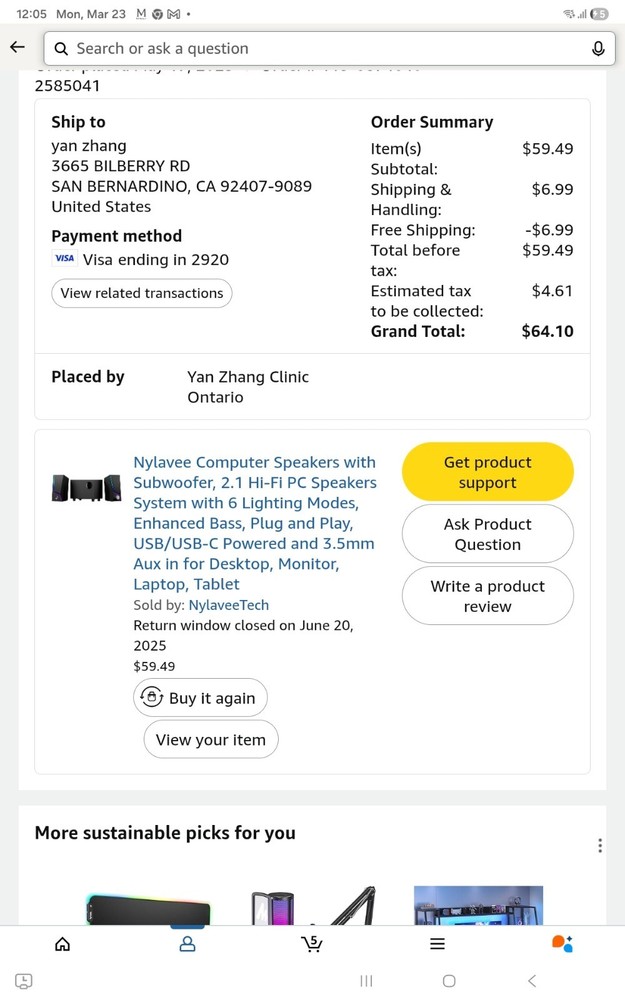
Task: Open the hamburger menu in bottom navigation
Action: 437,943
